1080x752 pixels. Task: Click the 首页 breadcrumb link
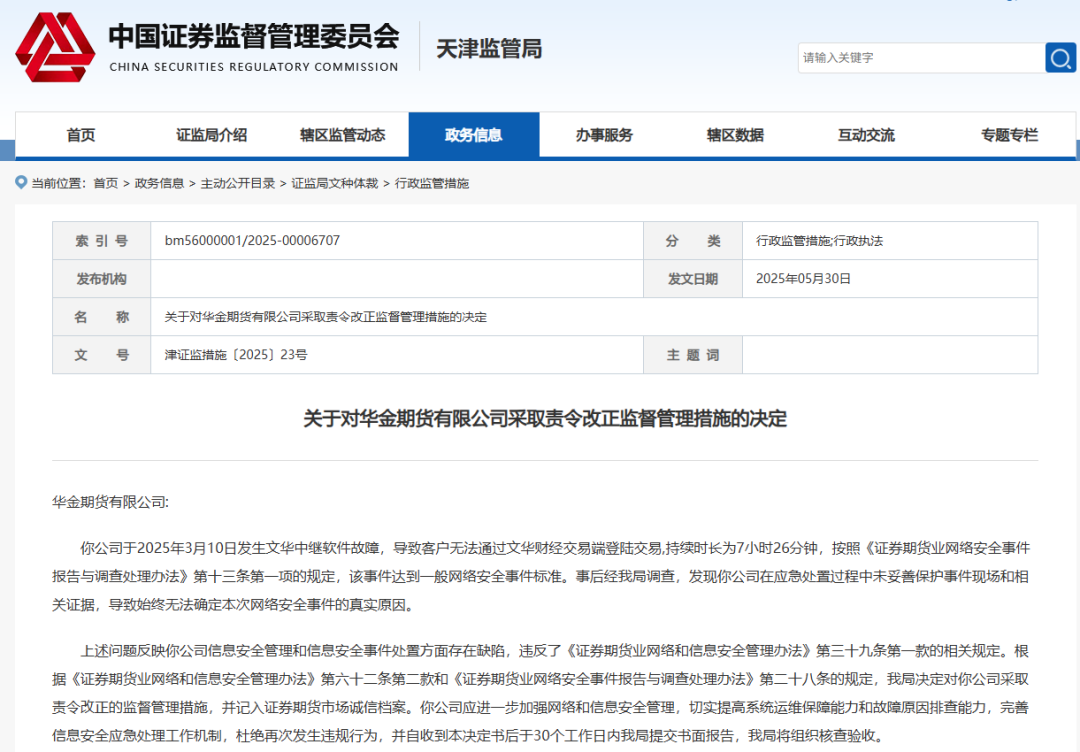[105, 184]
